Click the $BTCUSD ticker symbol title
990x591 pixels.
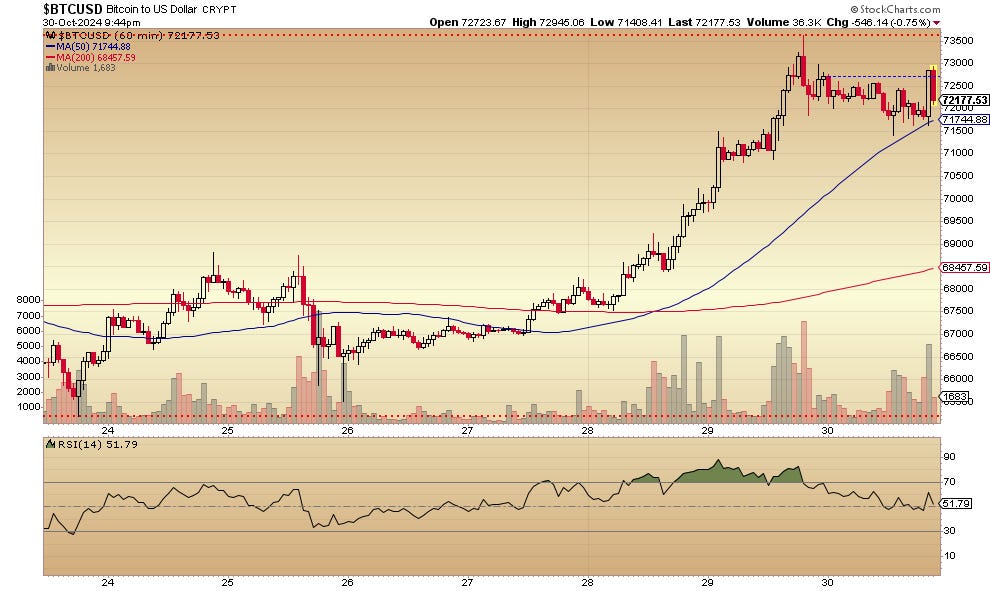coord(73,9)
